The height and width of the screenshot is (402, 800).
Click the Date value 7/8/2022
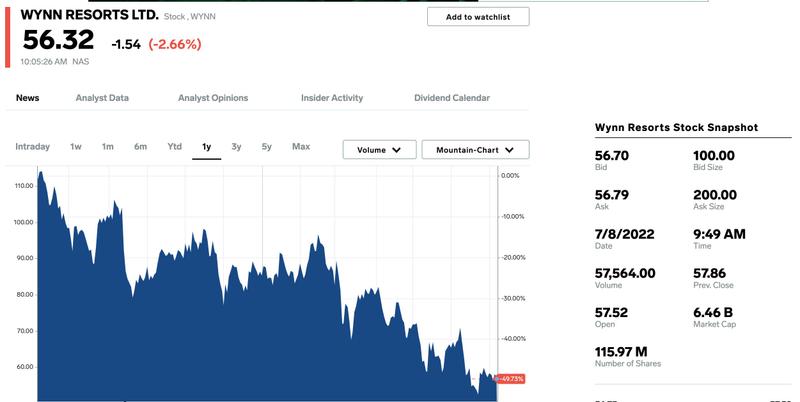(x=624, y=234)
